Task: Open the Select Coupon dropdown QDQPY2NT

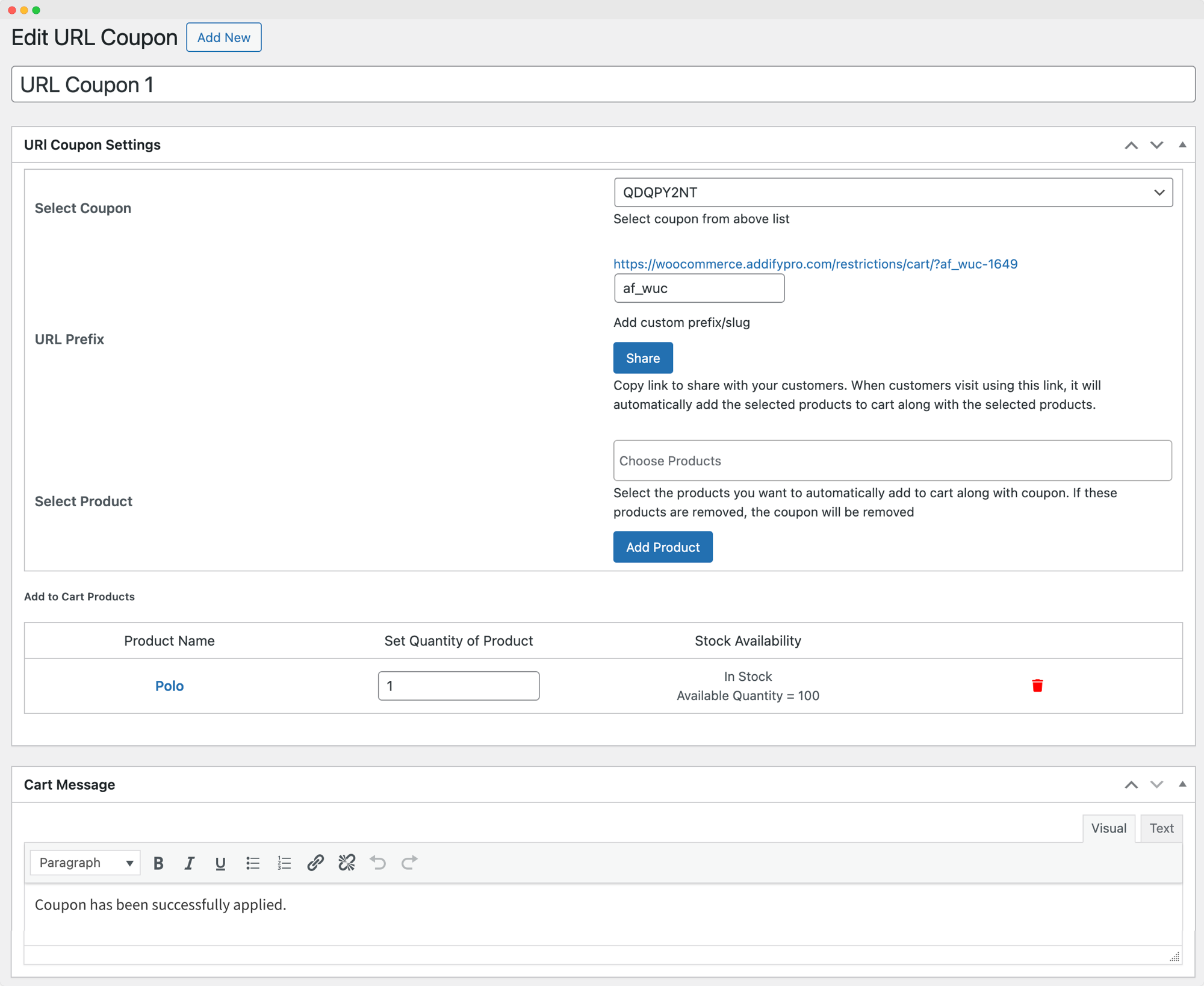Action: [x=893, y=193]
